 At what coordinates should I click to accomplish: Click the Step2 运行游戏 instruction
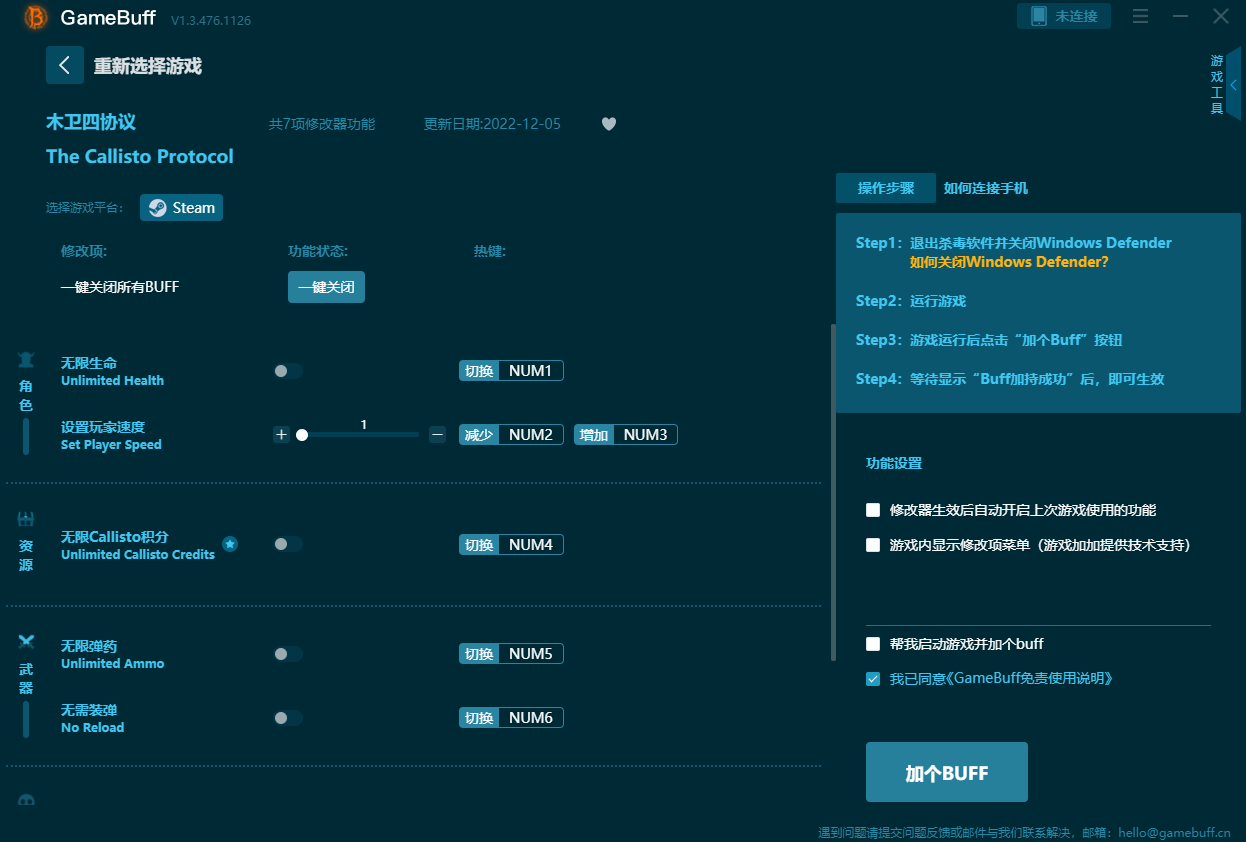click(911, 301)
